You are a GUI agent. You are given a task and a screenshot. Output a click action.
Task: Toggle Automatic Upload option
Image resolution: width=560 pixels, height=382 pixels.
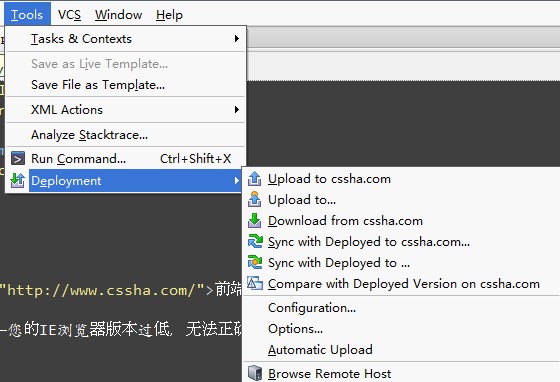[x=320, y=350]
